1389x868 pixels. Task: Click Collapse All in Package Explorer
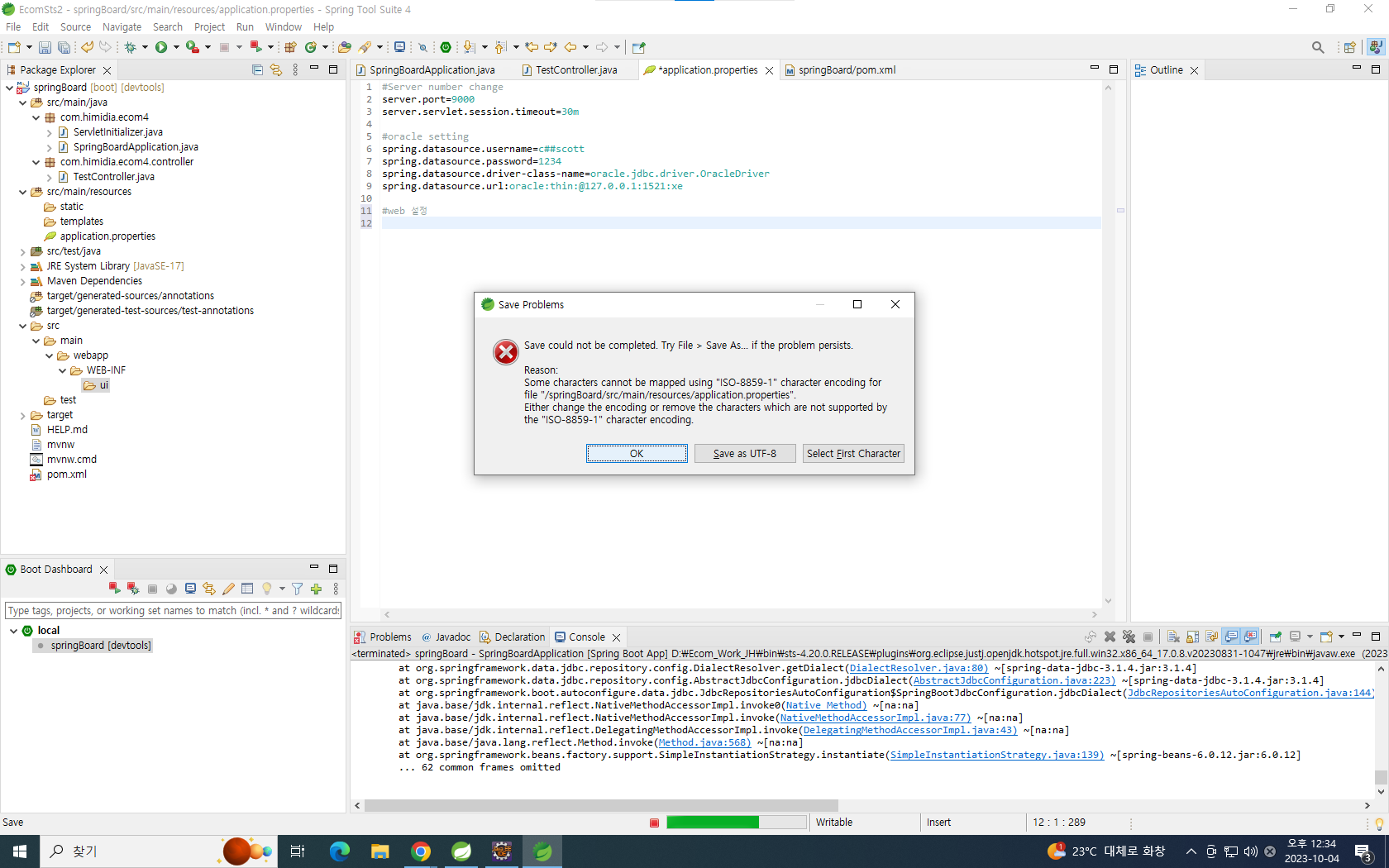coord(257,70)
